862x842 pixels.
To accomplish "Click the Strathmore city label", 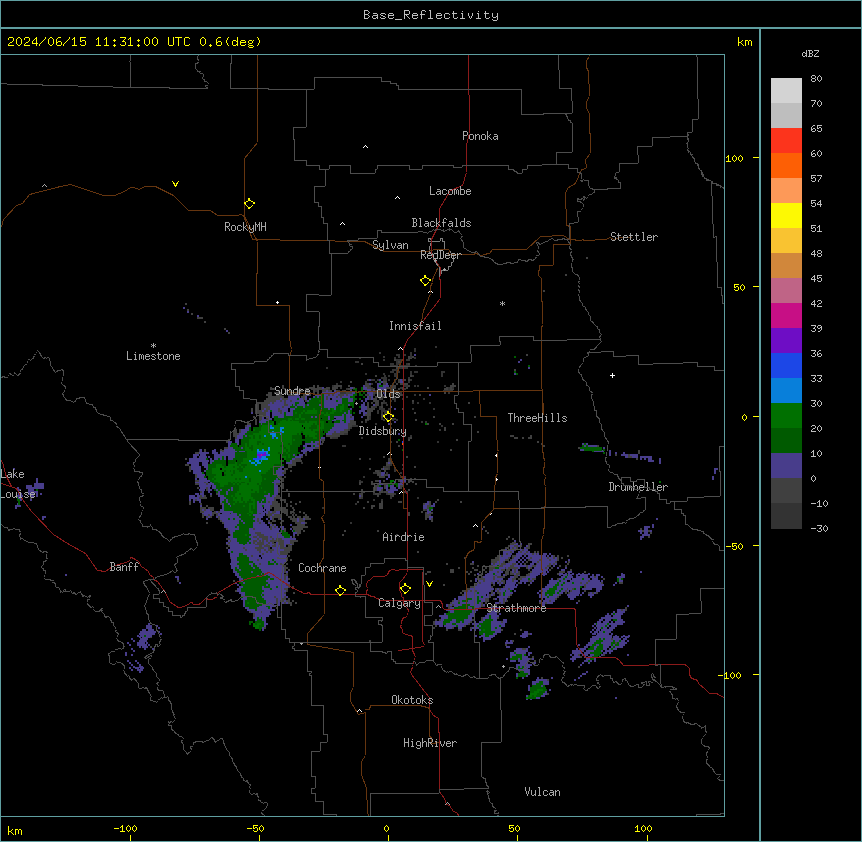I will click(x=516, y=608).
